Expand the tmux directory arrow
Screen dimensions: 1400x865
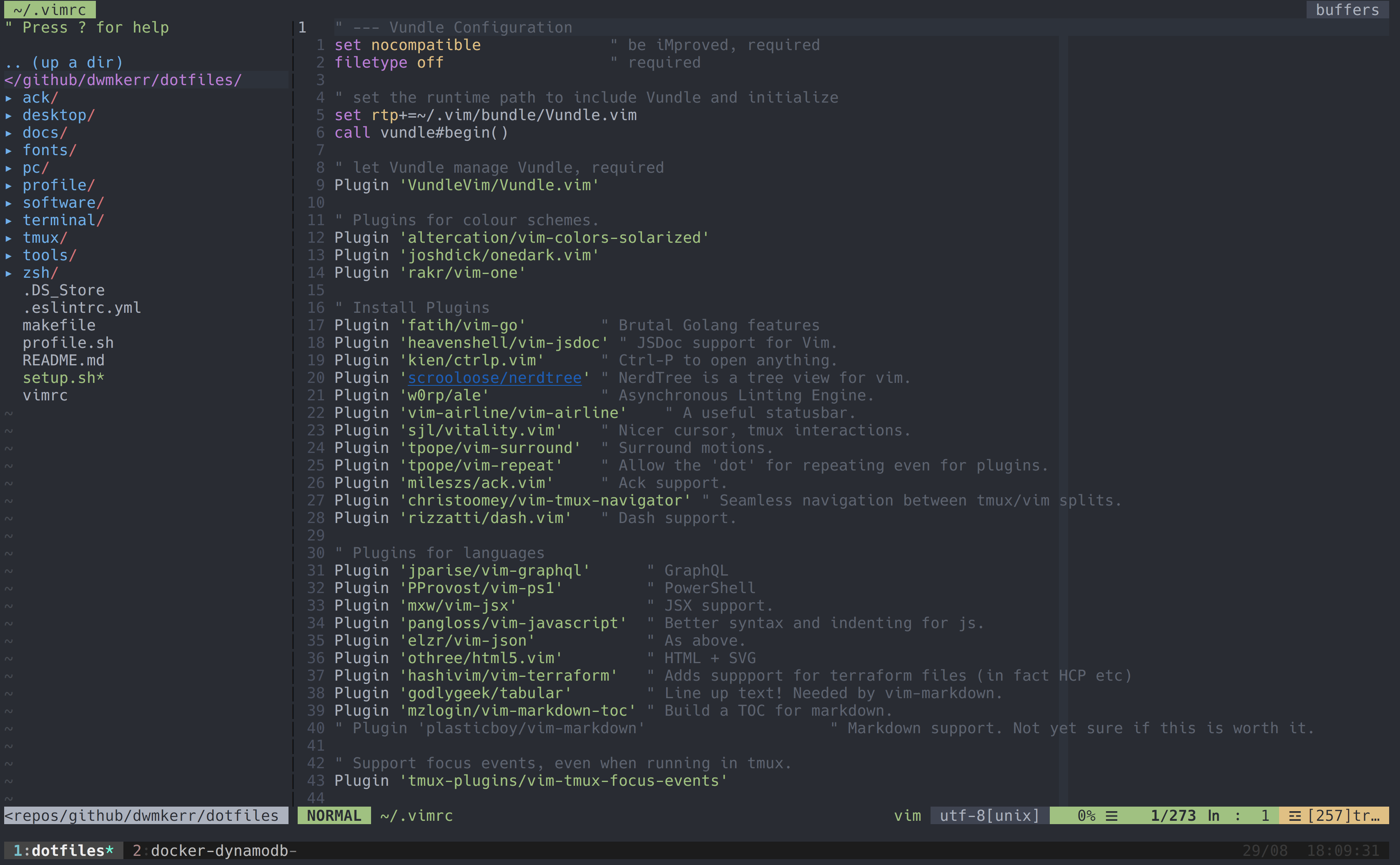coord(9,238)
